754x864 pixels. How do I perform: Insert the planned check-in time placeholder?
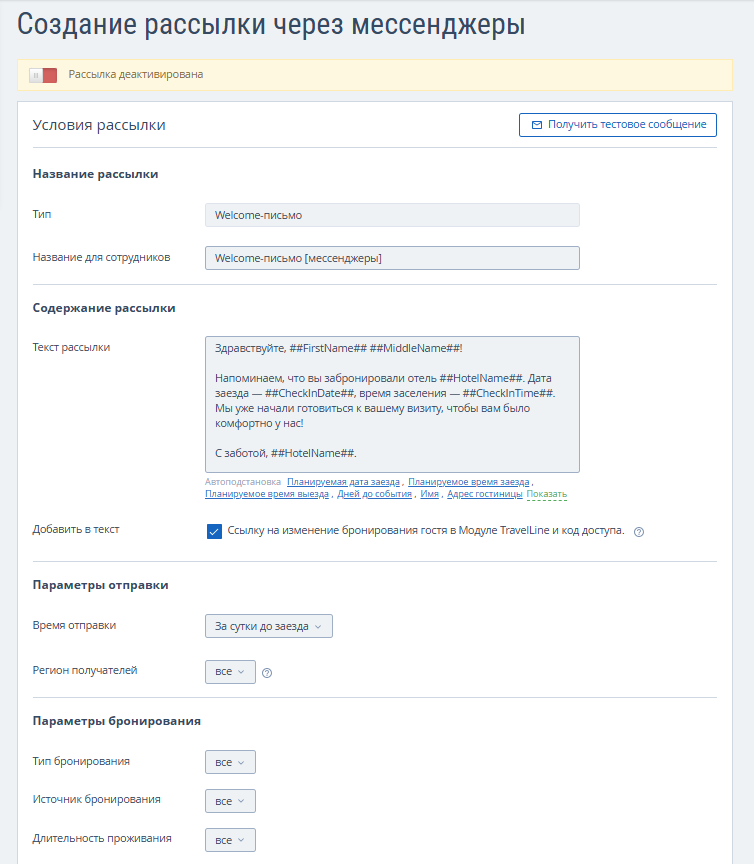(x=469, y=482)
